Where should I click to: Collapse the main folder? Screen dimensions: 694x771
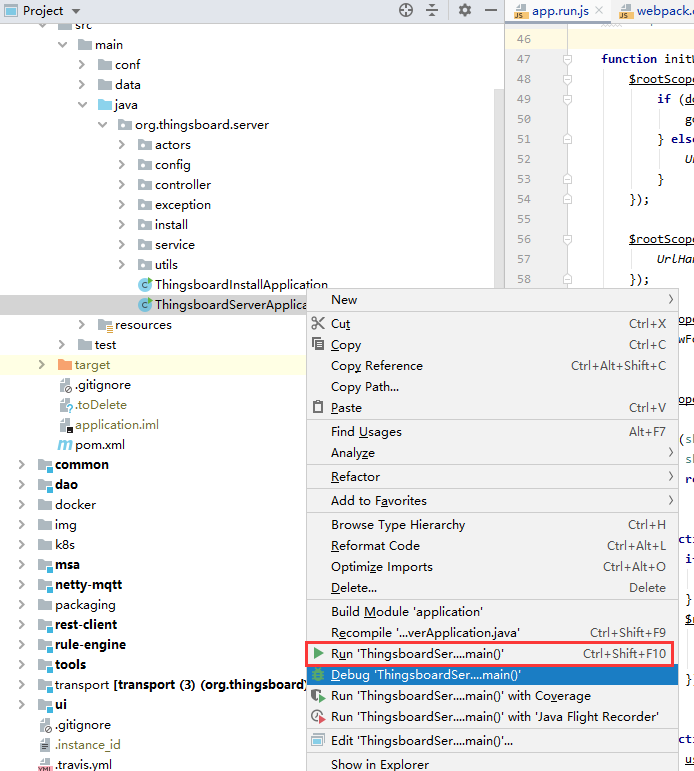coord(62,45)
